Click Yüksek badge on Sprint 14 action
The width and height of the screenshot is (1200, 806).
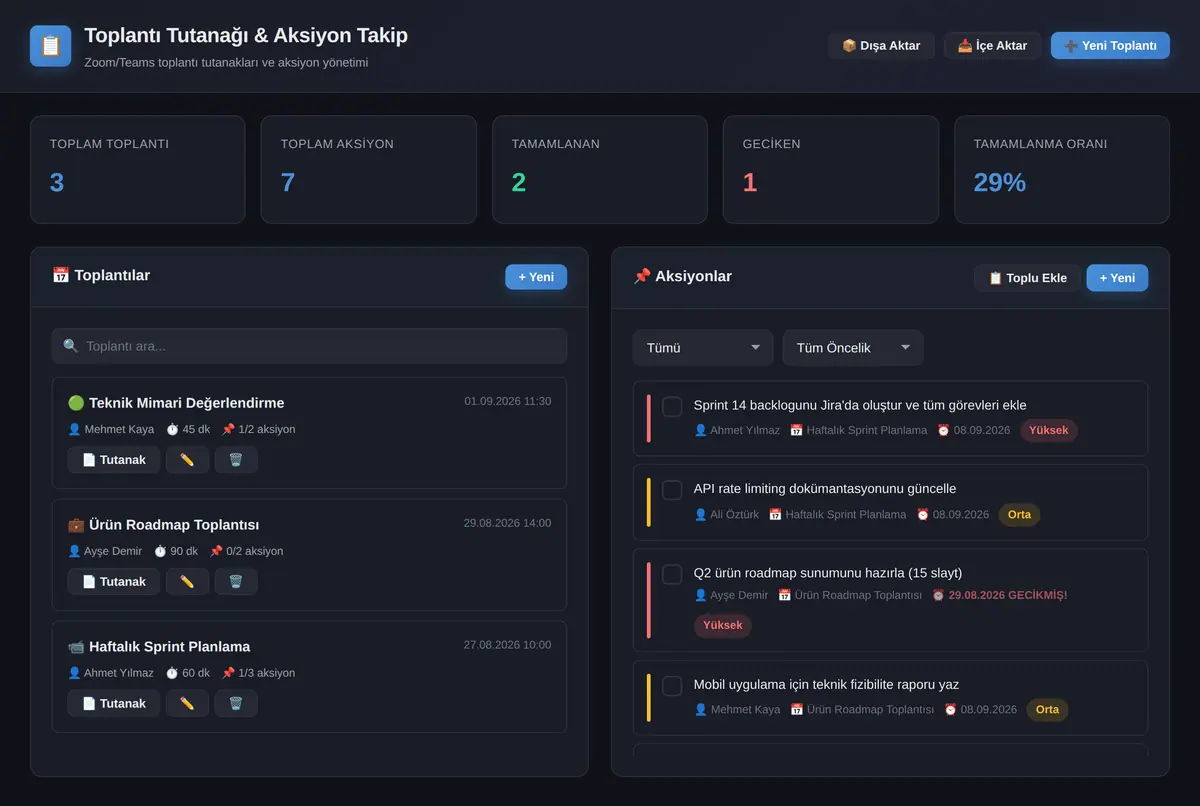1049,431
